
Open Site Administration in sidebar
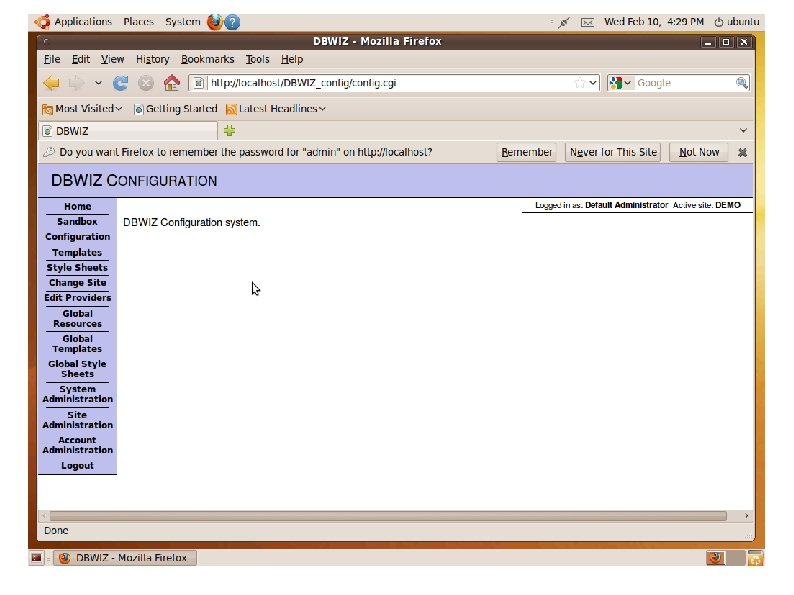(x=77, y=420)
